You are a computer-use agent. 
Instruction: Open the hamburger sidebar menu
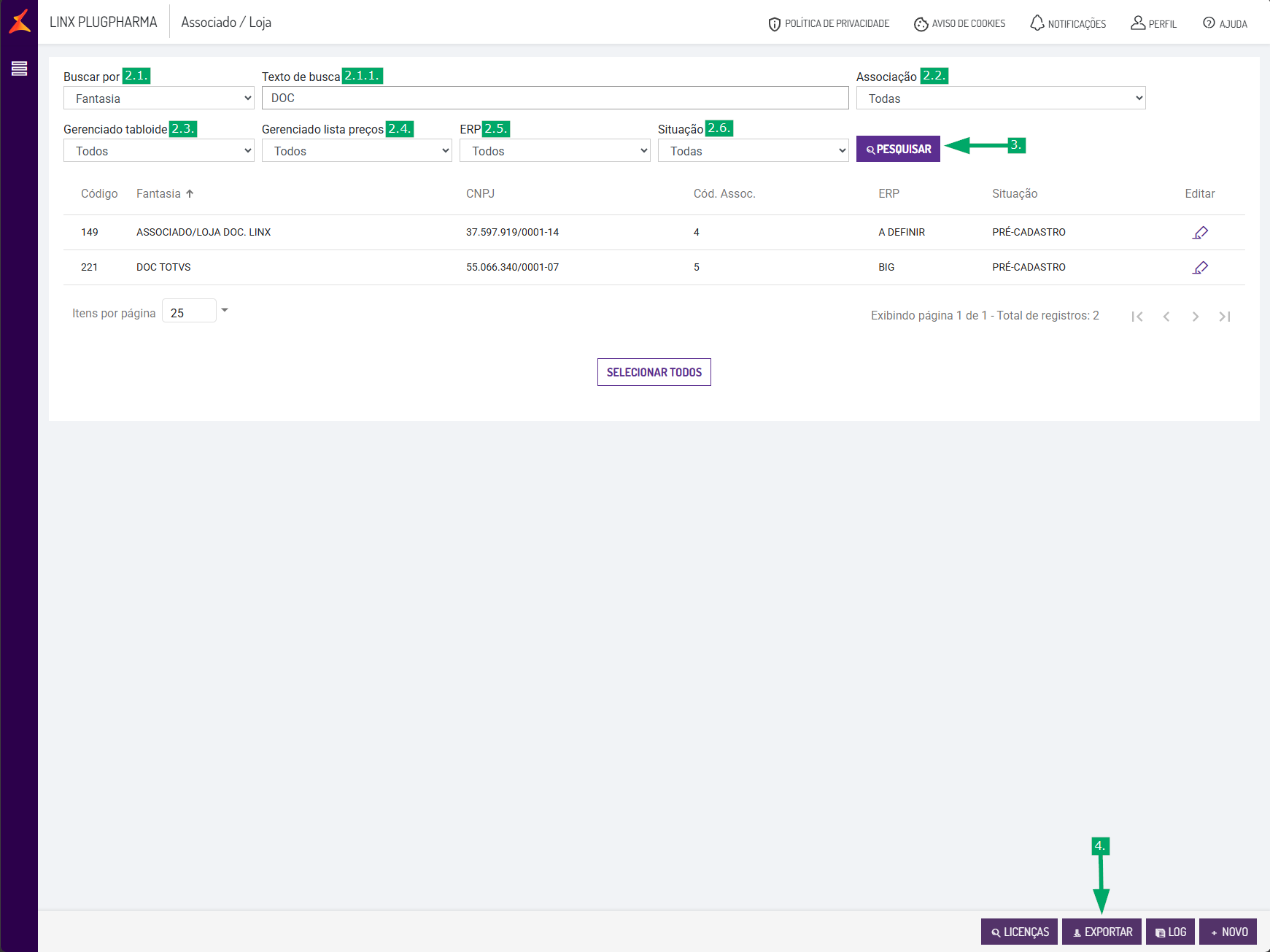pos(19,69)
